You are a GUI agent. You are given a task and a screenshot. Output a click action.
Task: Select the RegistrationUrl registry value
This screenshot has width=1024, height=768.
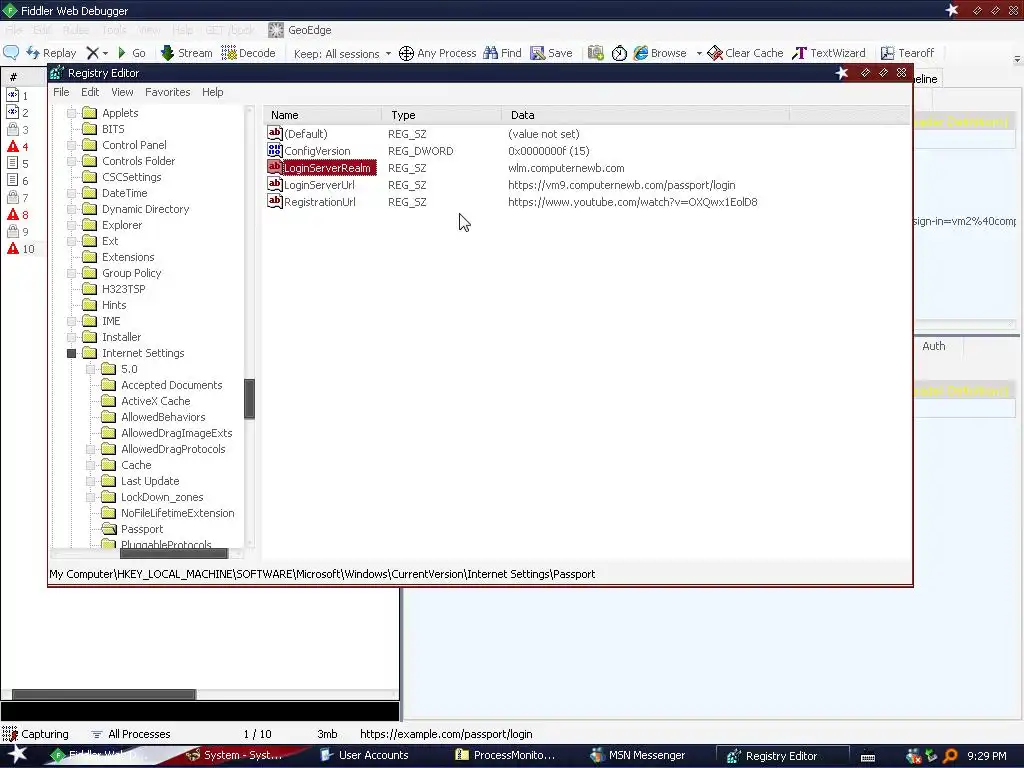320,202
